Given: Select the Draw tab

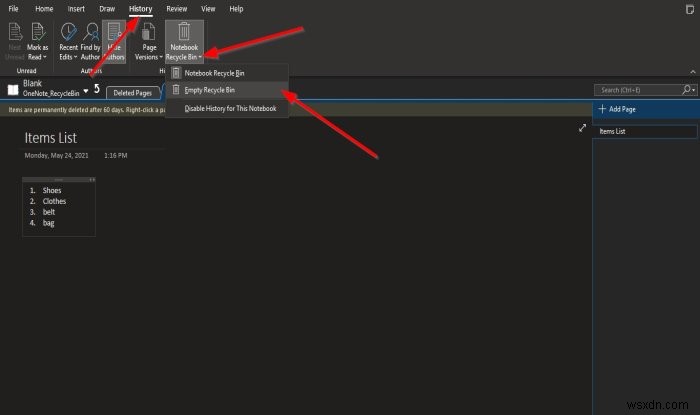Looking at the screenshot, I should coord(107,8).
